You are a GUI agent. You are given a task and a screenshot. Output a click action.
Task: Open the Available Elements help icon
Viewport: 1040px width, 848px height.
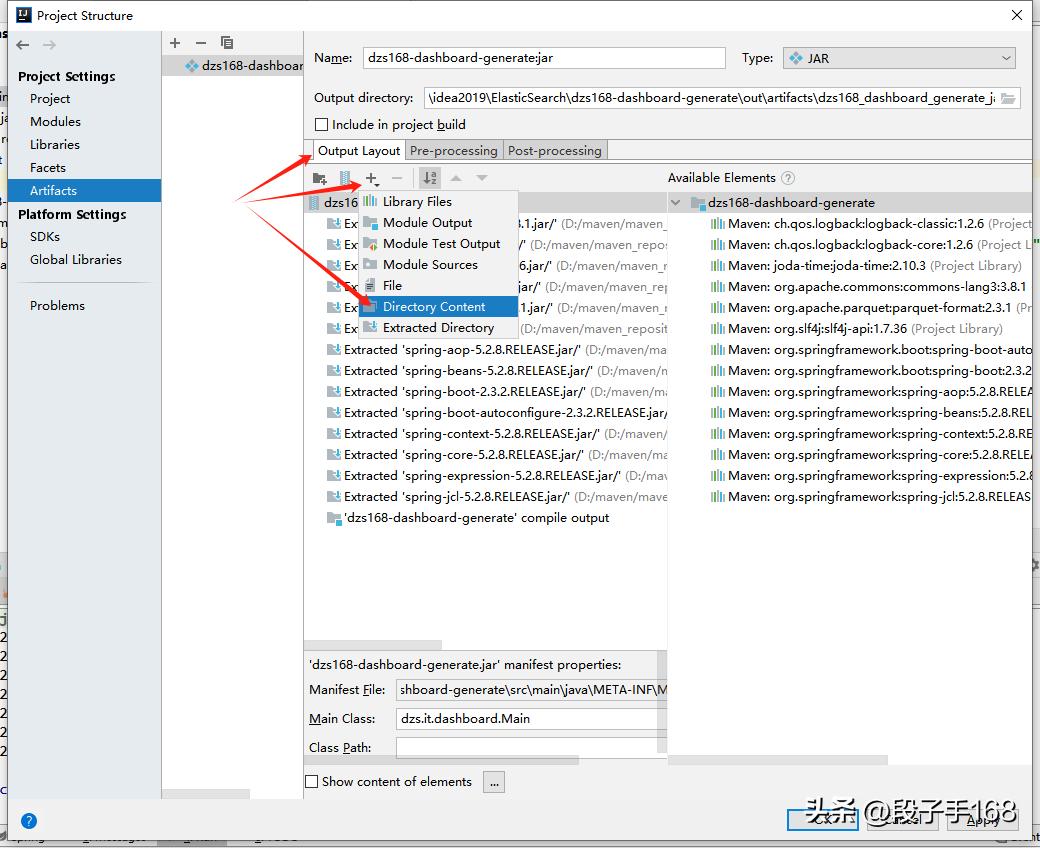tap(788, 178)
